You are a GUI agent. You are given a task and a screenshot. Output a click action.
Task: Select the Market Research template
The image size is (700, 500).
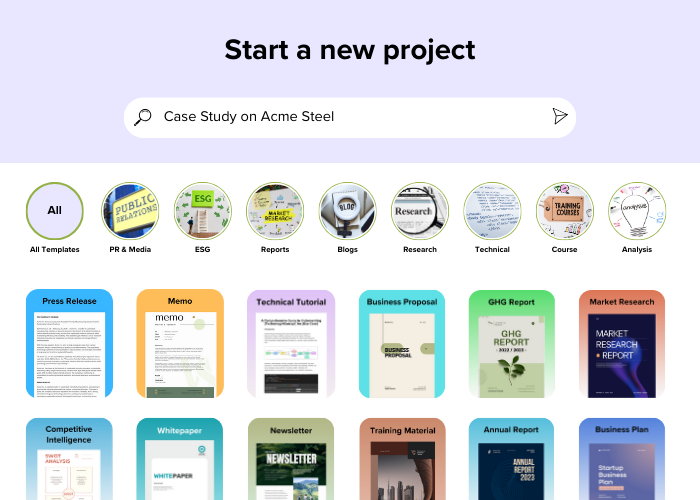pos(622,344)
